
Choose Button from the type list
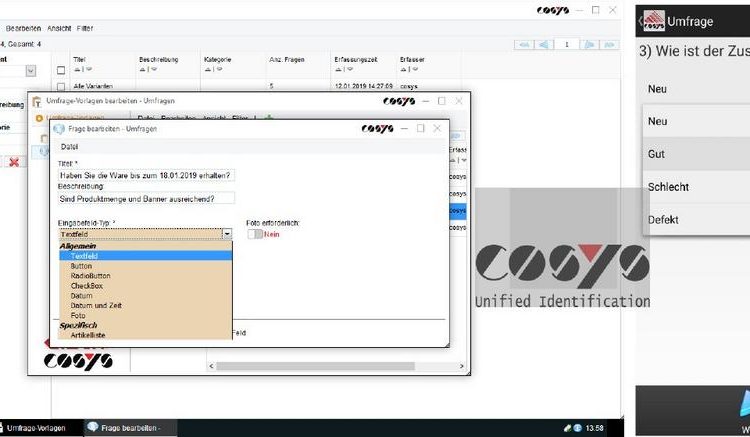click(x=145, y=266)
